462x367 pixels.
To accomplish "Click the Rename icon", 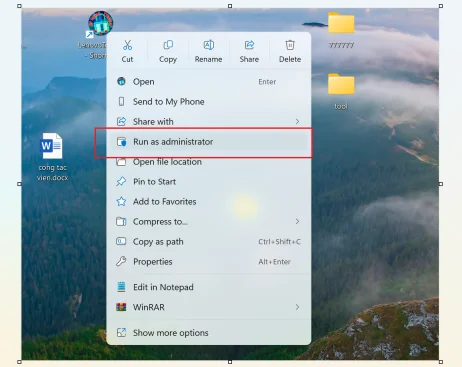I will [x=209, y=45].
